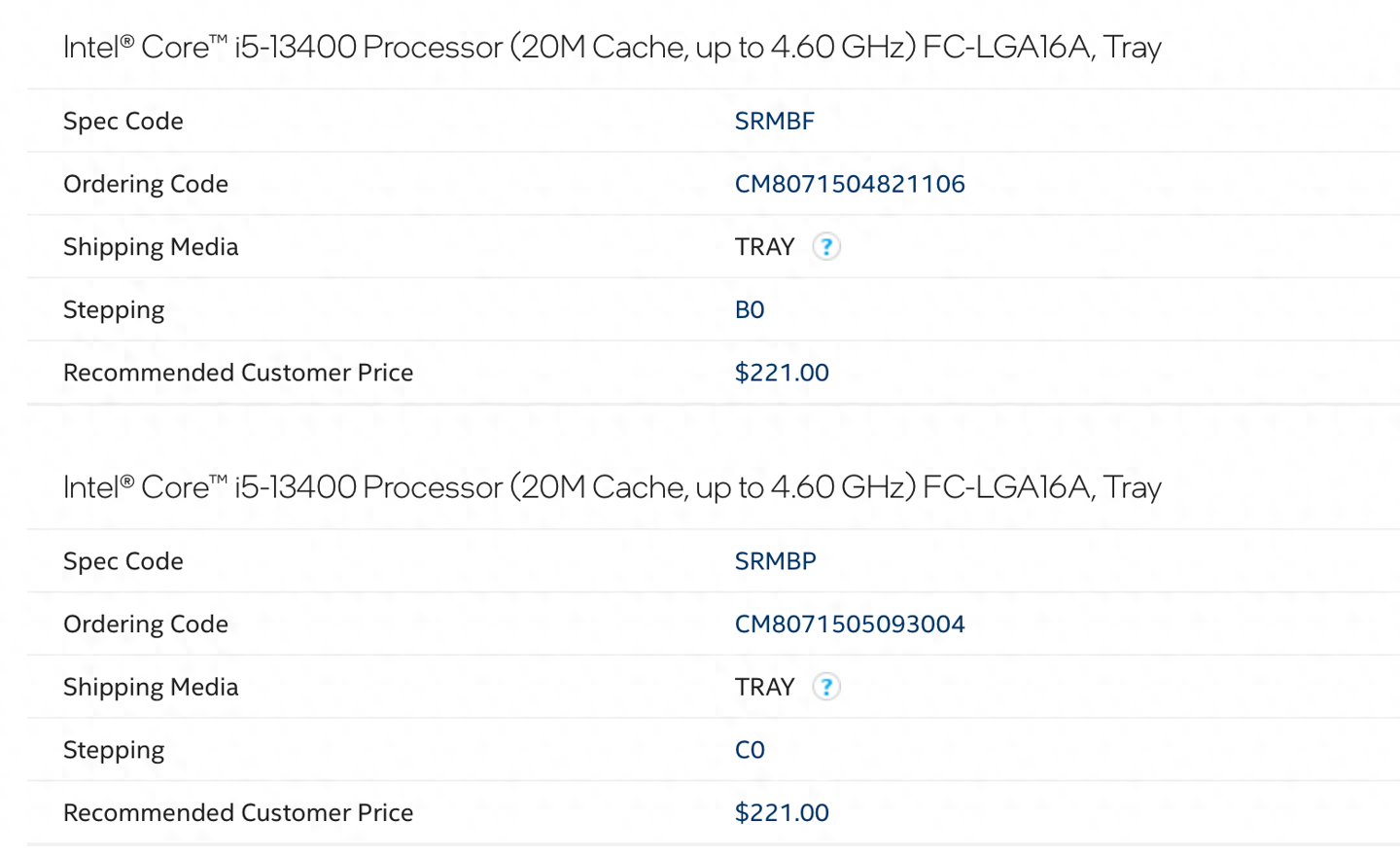Click the first i5-13400 Processor heading

click(x=612, y=47)
